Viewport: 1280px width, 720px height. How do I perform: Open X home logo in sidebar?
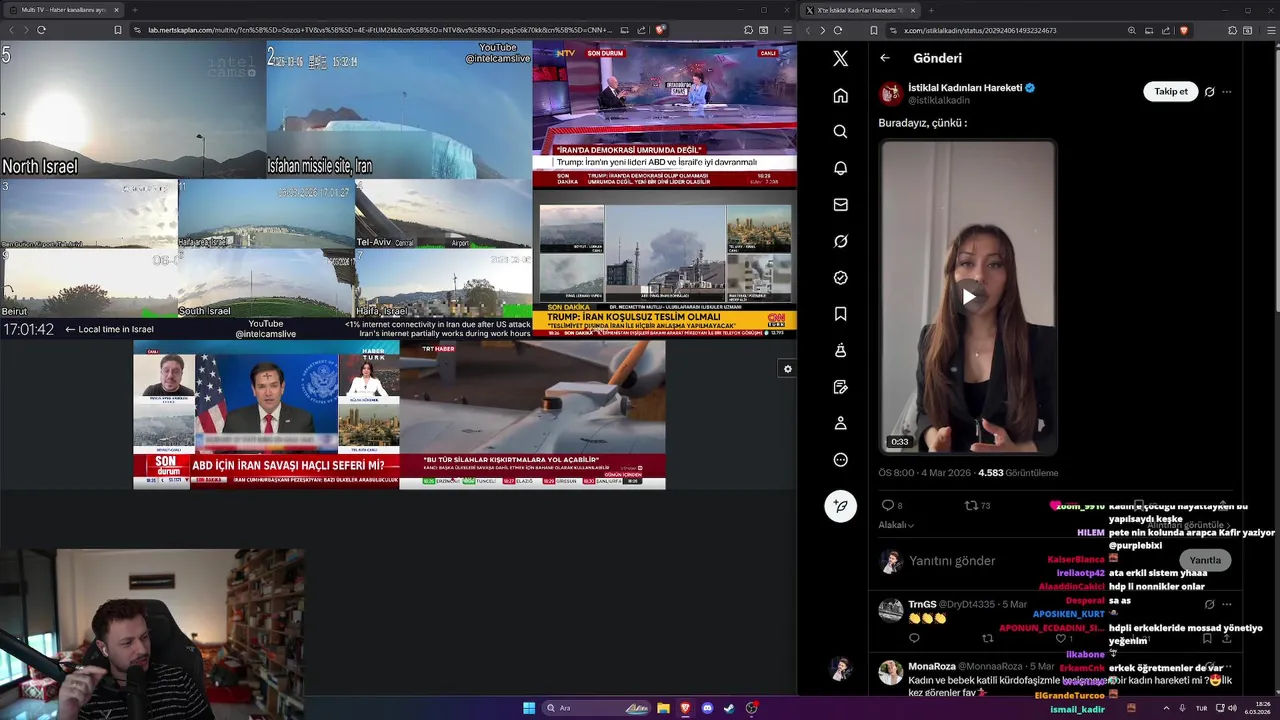coord(840,59)
